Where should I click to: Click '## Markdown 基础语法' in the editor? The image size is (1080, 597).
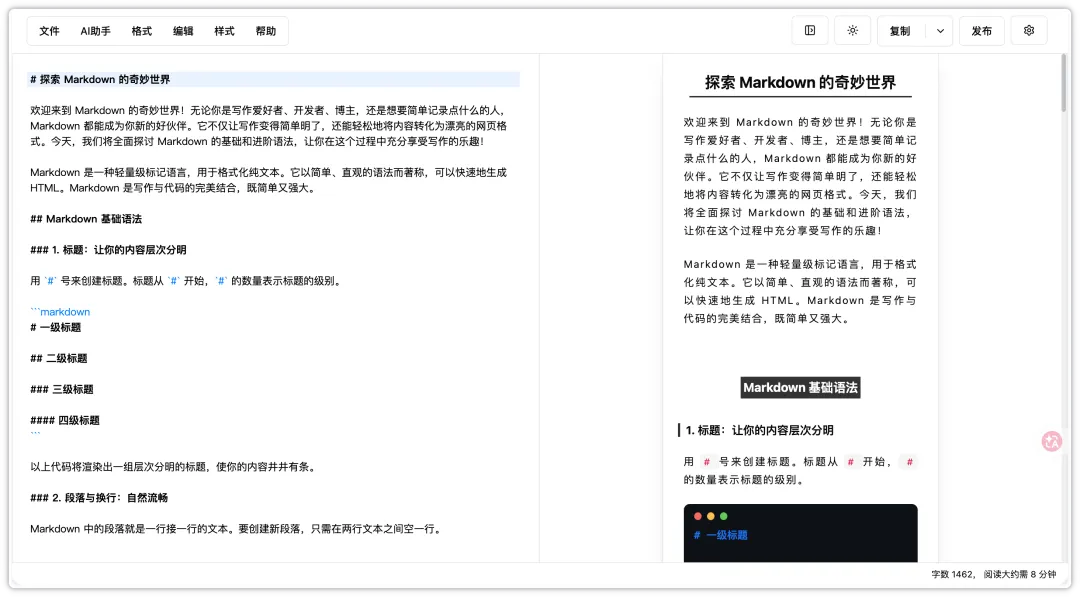pyautogui.click(x=86, y=219)
